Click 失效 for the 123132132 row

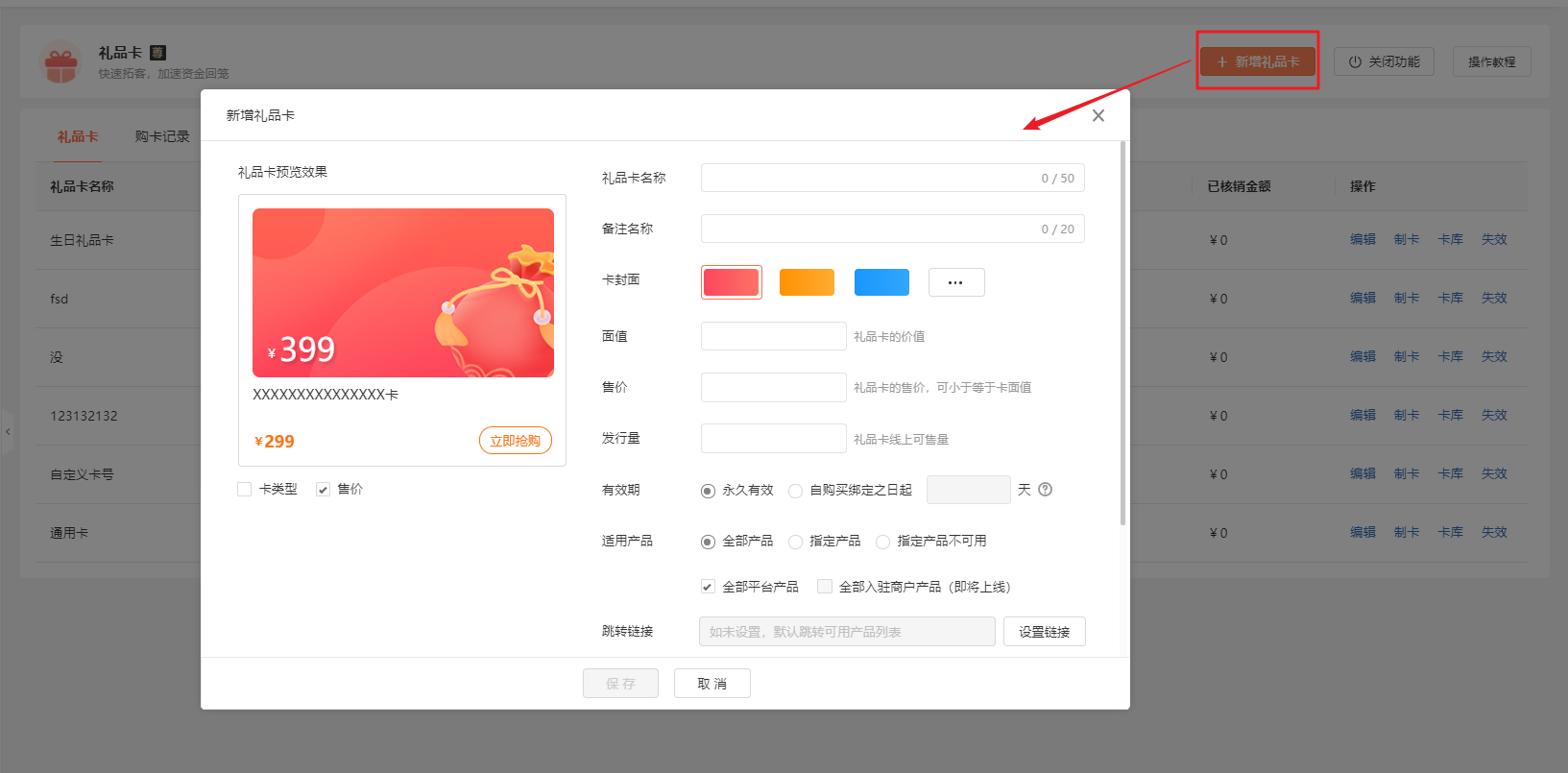(1494, 416)
